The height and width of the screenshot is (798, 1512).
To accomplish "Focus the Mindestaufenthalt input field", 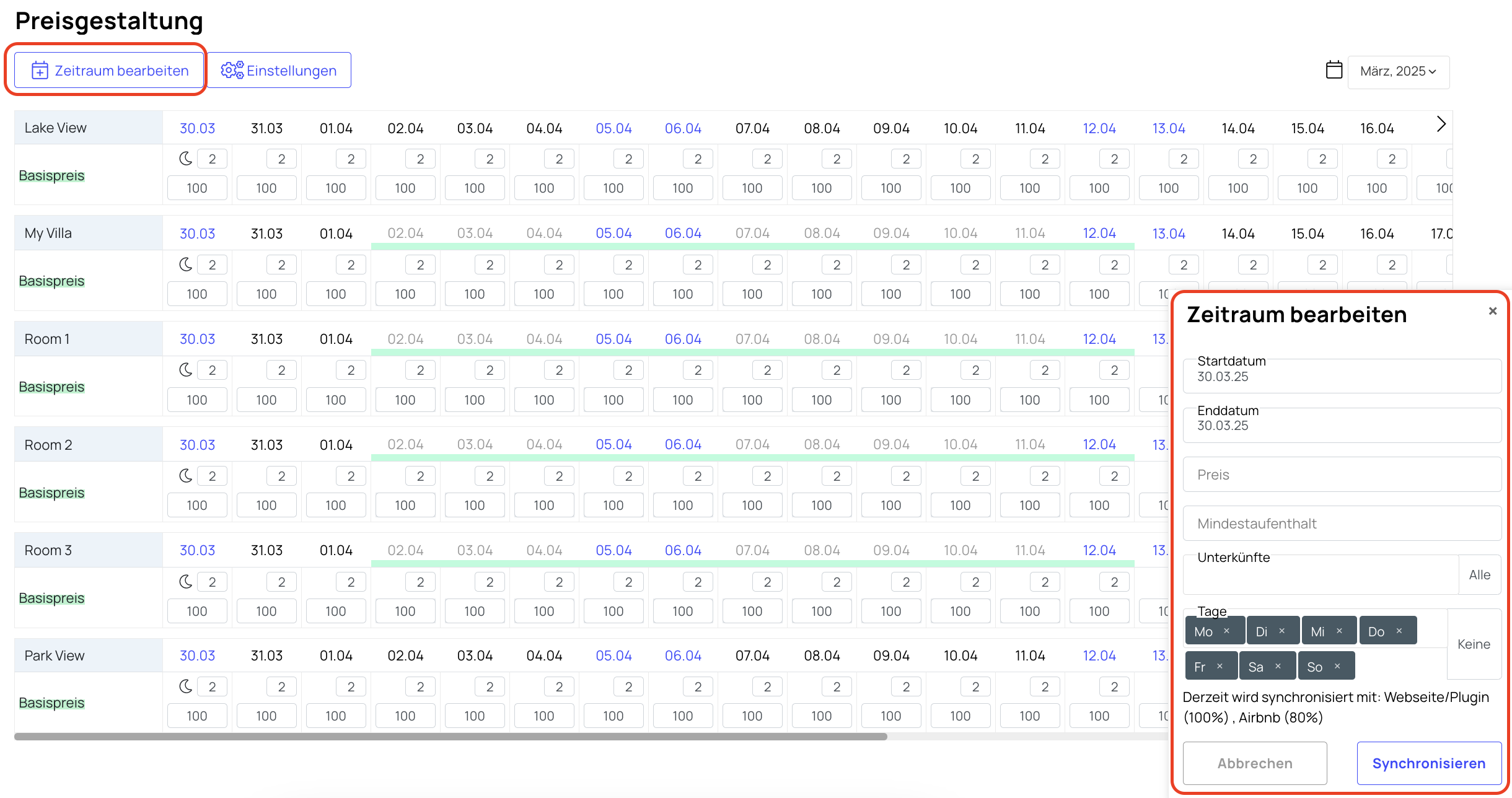I will 1342,524.
